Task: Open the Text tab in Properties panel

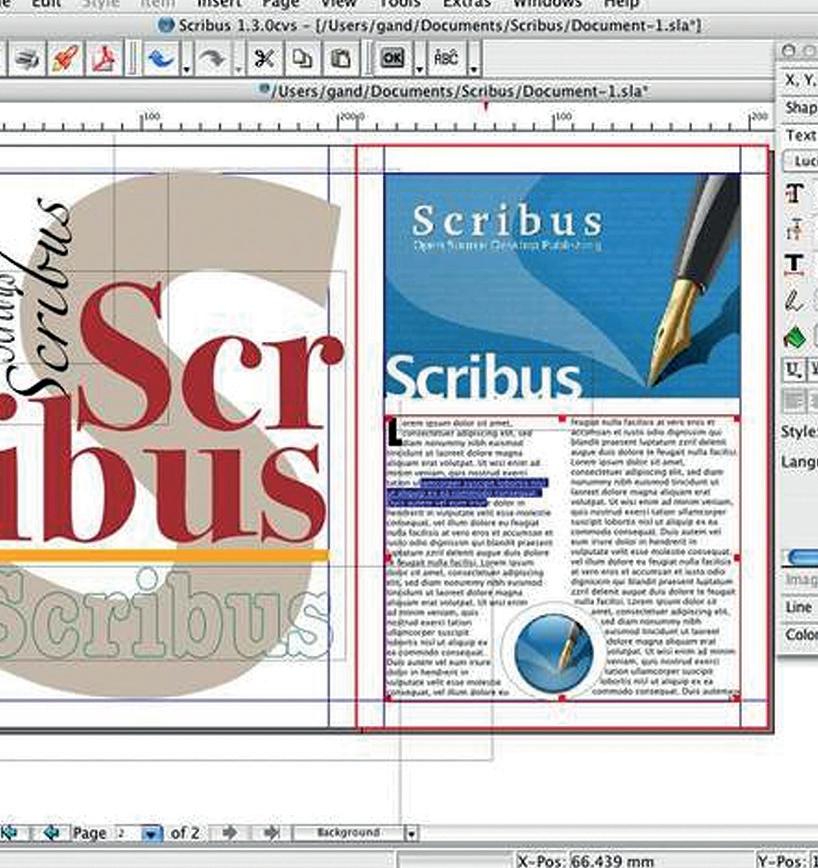Action: tap(800, 135)
